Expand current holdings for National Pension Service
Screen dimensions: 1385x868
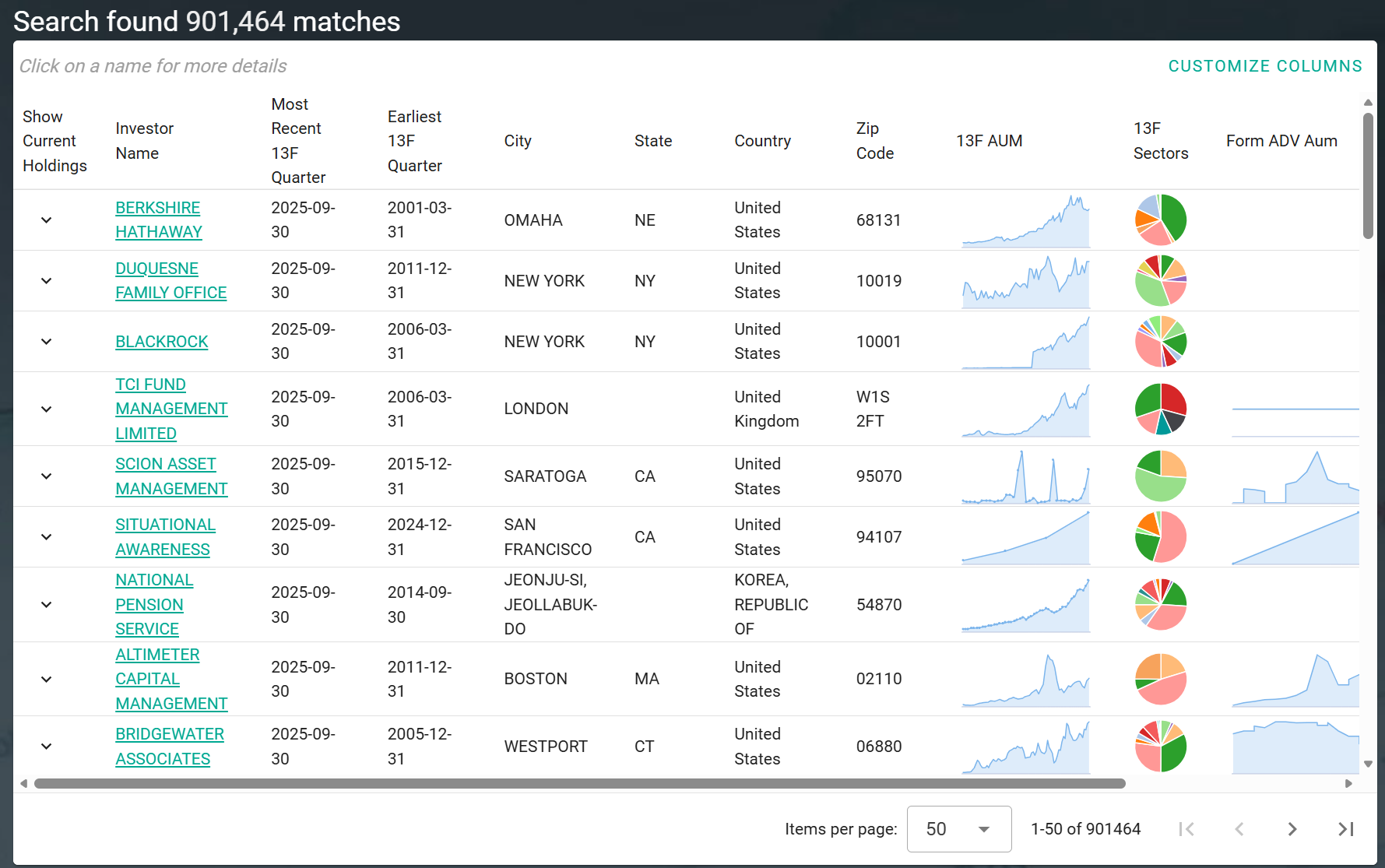47,605
